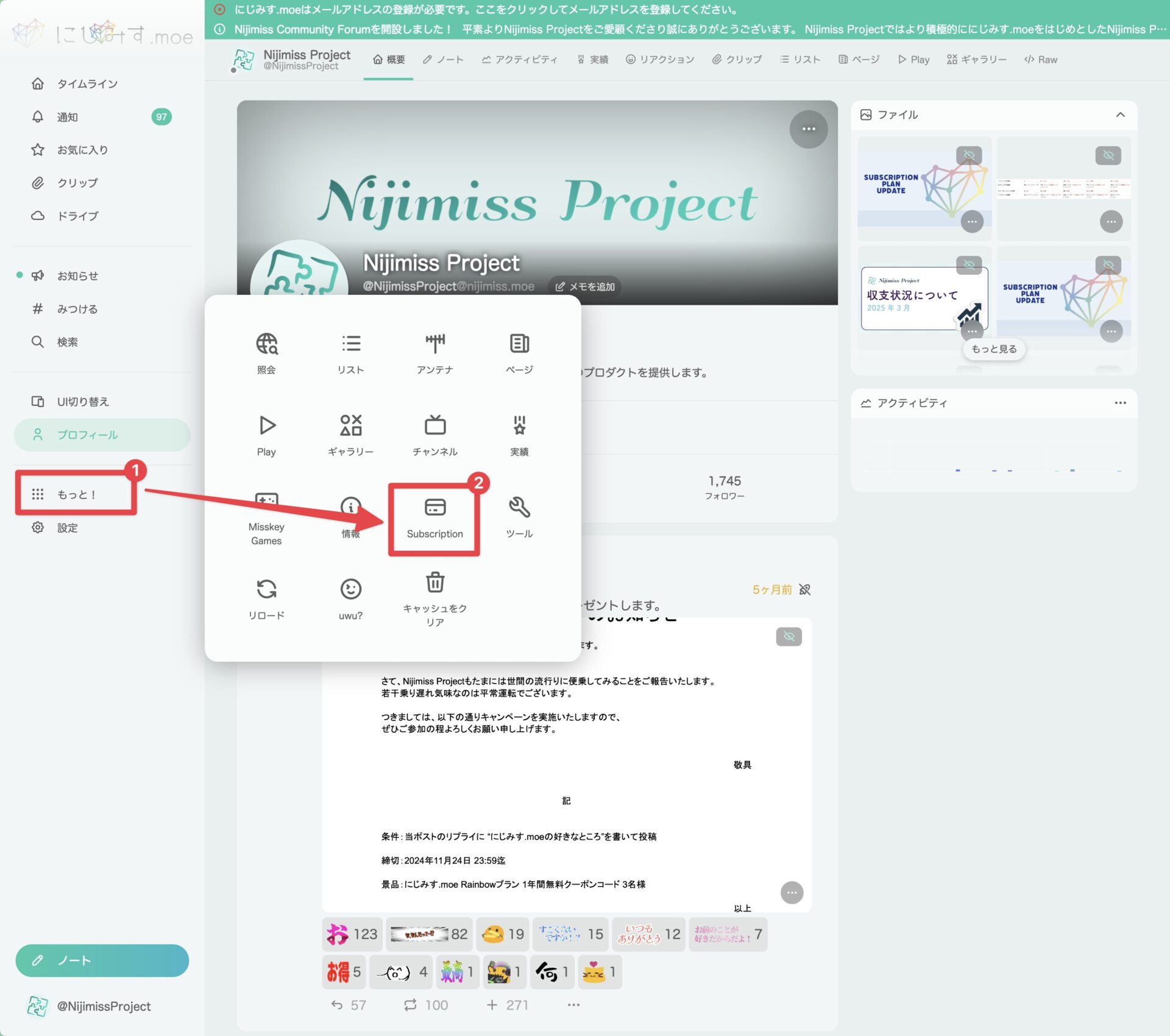Open the note's three-dot options
This screenshot has width=1170, height=1036.
573,1005
